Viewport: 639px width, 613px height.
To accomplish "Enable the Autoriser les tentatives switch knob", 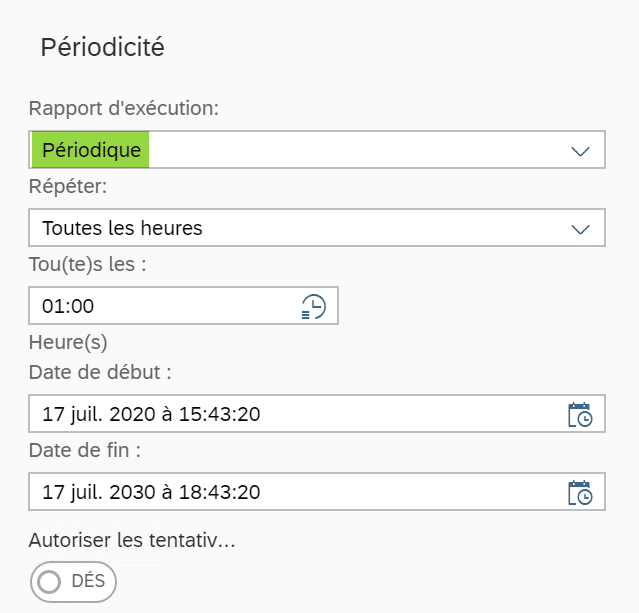I will point(49,582).
